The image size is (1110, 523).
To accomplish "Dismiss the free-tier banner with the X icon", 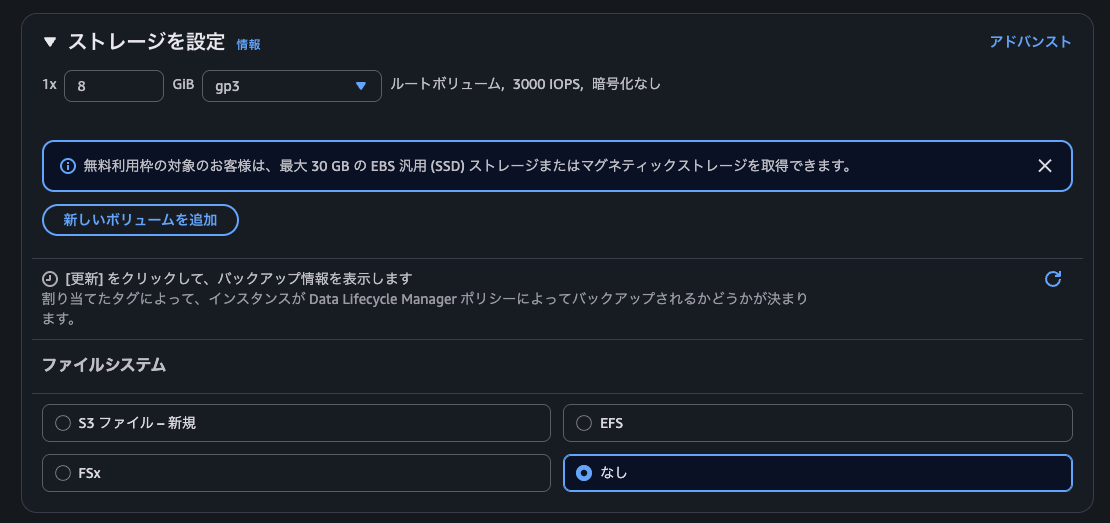I will click(1045, 166).
